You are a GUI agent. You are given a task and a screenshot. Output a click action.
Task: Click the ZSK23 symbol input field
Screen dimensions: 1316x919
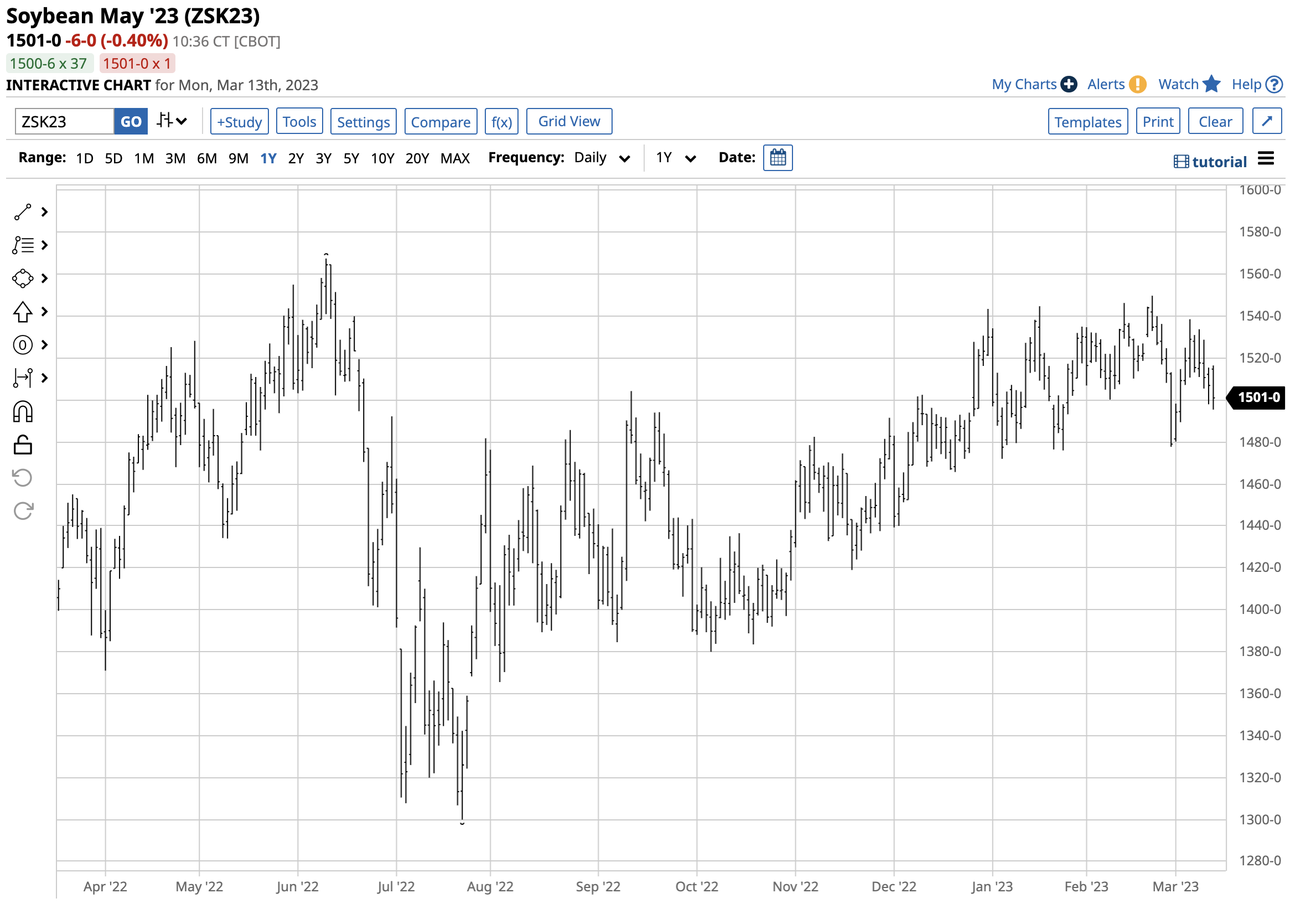coord(64,122)
